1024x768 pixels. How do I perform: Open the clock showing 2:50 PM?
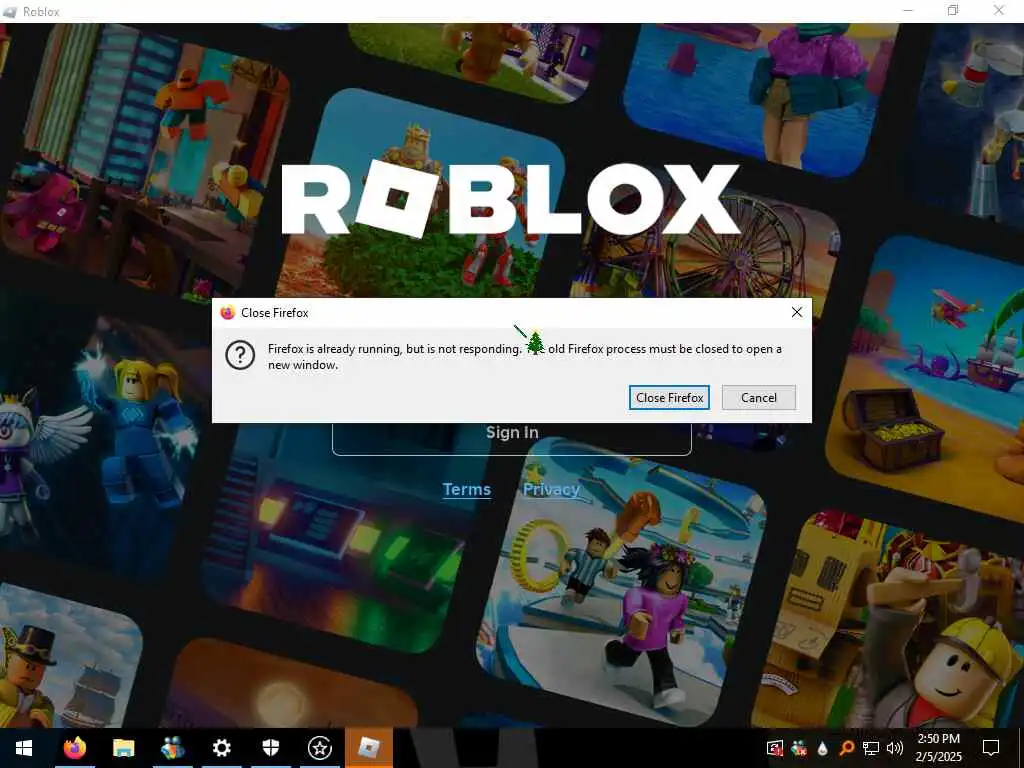click(x=938, y=748)
